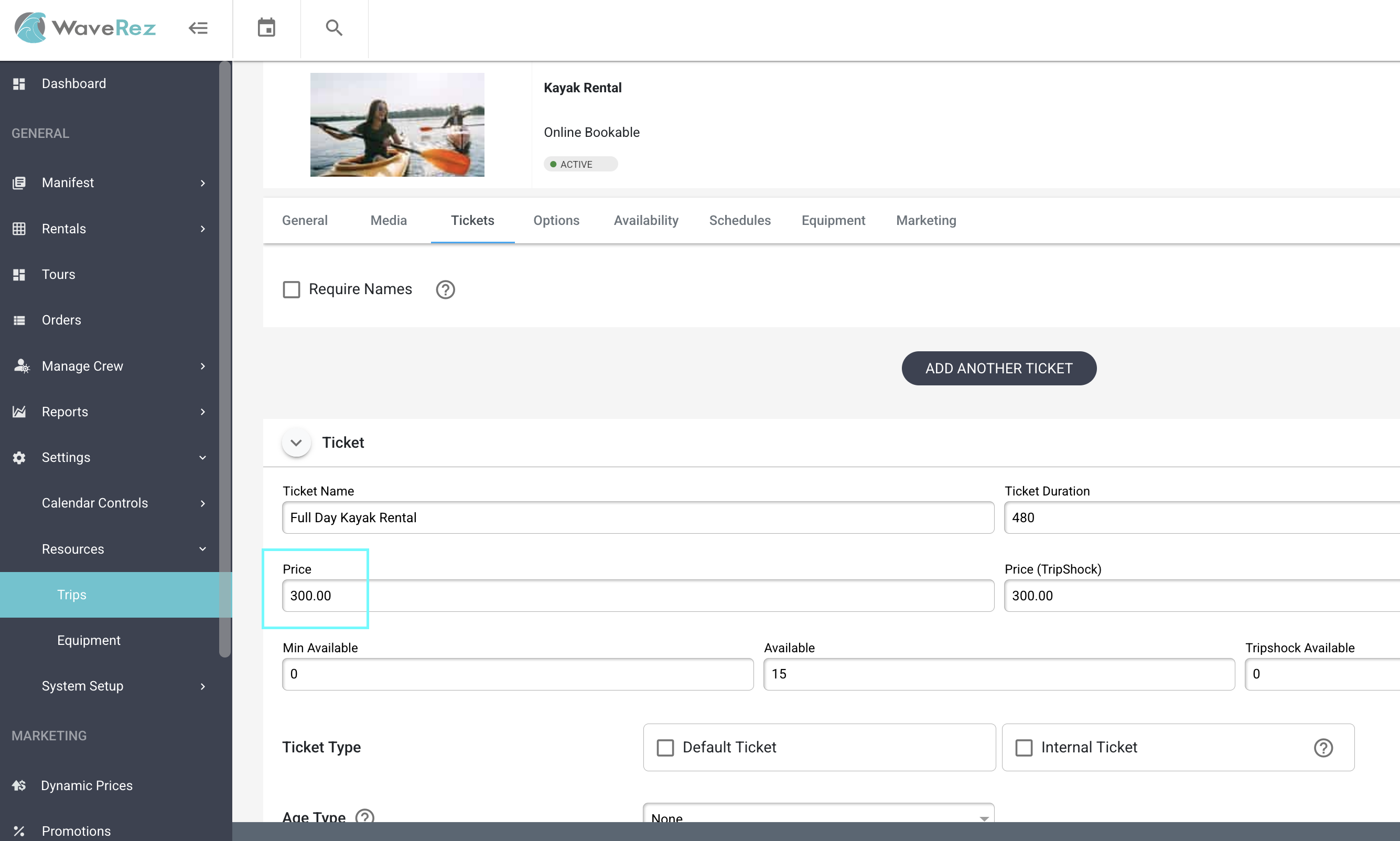This screenshot has height=841, width=1400.
Task: Open help icon beside Age Type
Action: click(x=365, y=817)
